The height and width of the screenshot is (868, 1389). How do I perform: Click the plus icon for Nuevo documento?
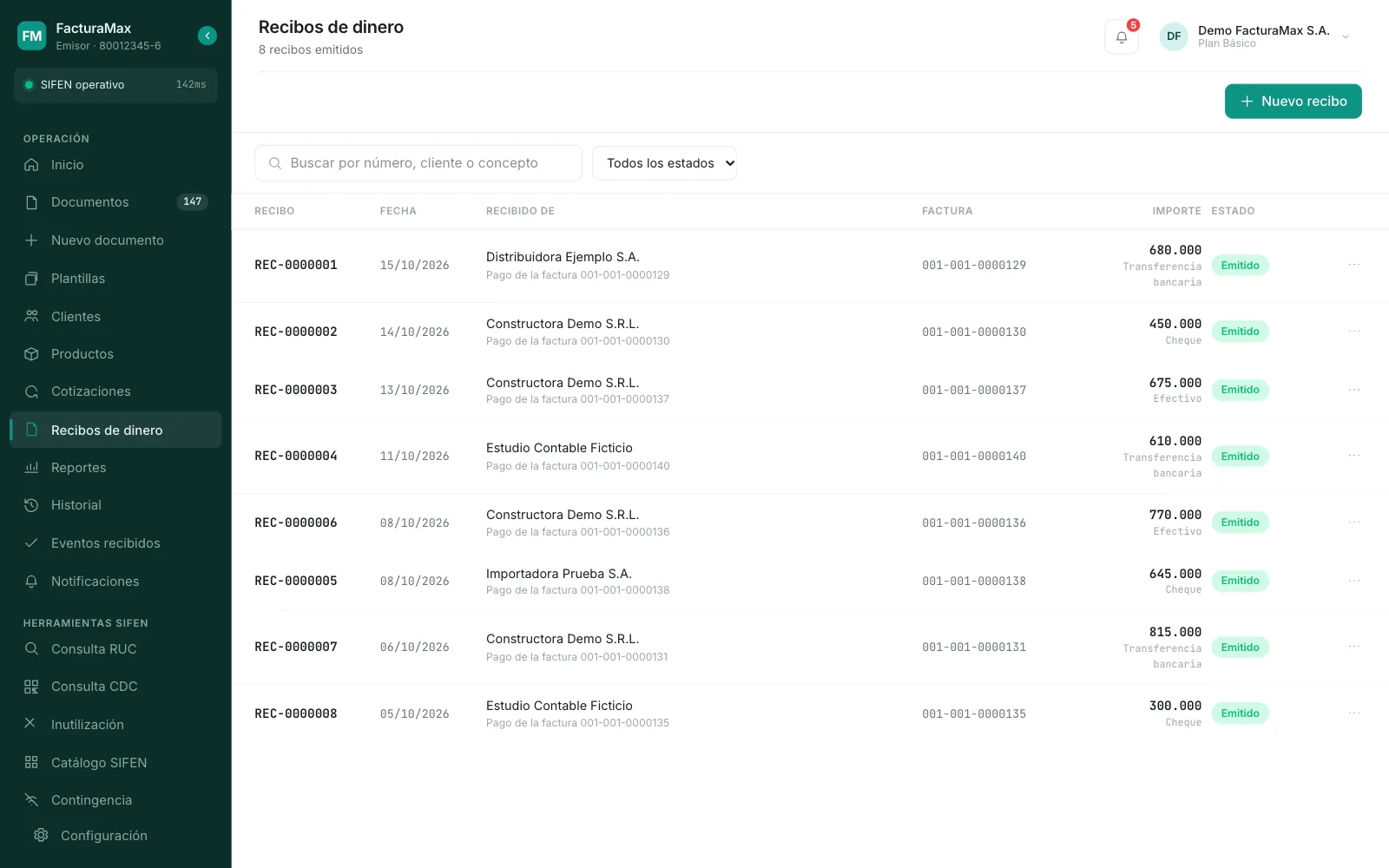(x=31, y=240)
